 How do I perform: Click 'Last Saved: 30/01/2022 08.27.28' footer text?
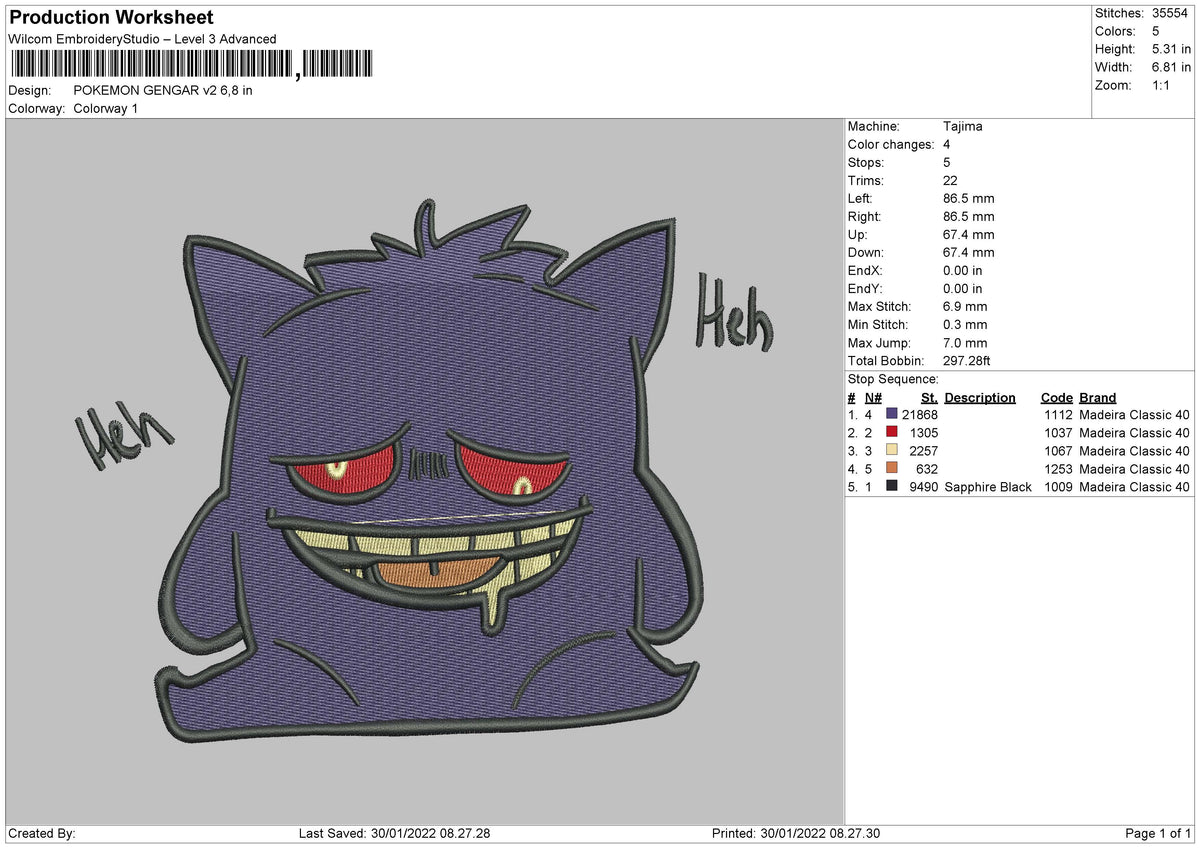[394, 834]
